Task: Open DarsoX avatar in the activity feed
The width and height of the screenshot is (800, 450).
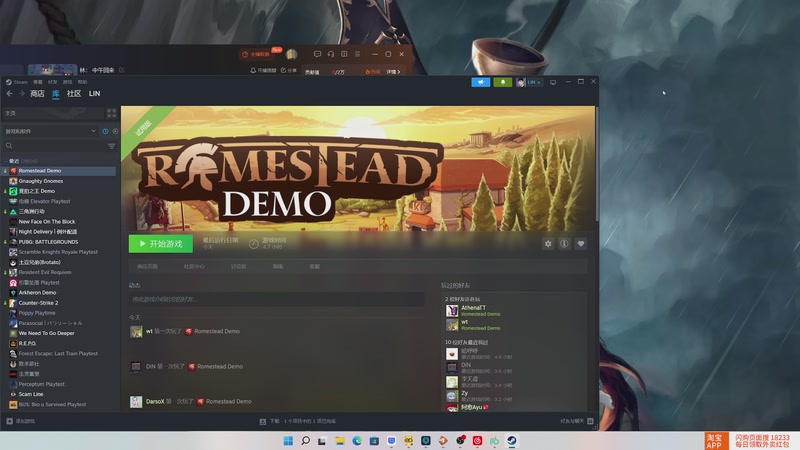Action: click(136, 402)
